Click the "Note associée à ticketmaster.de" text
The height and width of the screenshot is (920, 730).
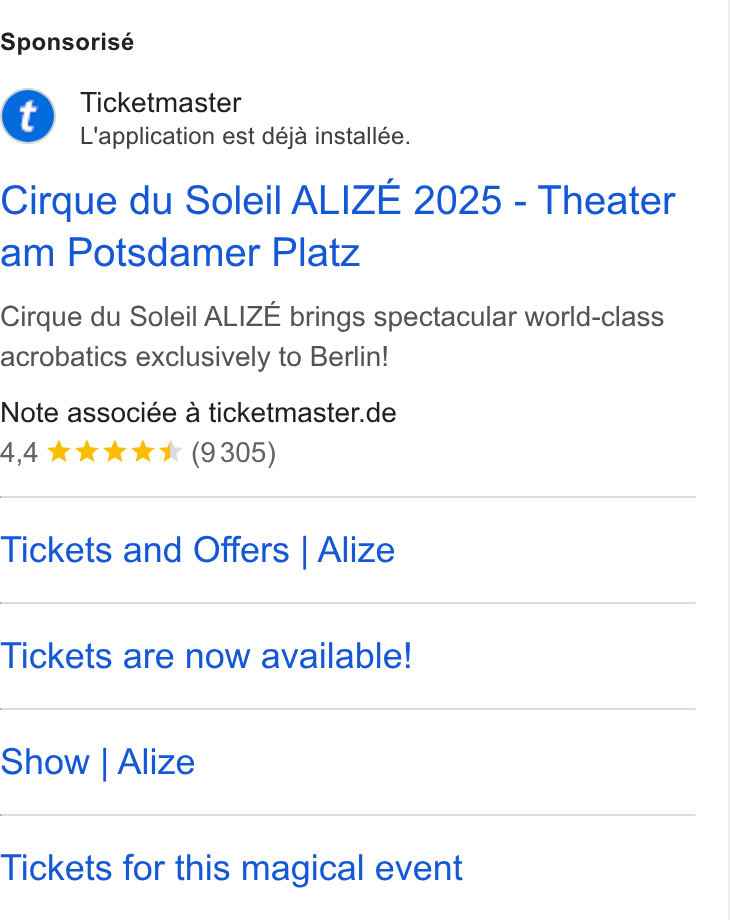pyautogui.click(x=198, y=412)
